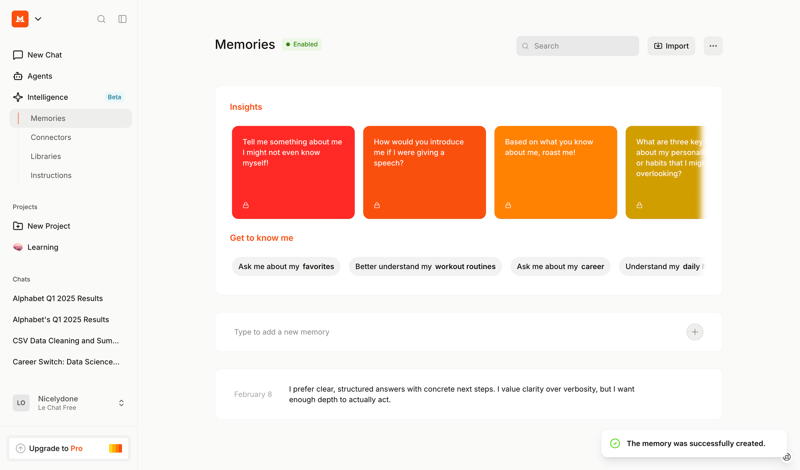
Task: Click the search magnifier icon in sidebar
Action: pos(101,19)
